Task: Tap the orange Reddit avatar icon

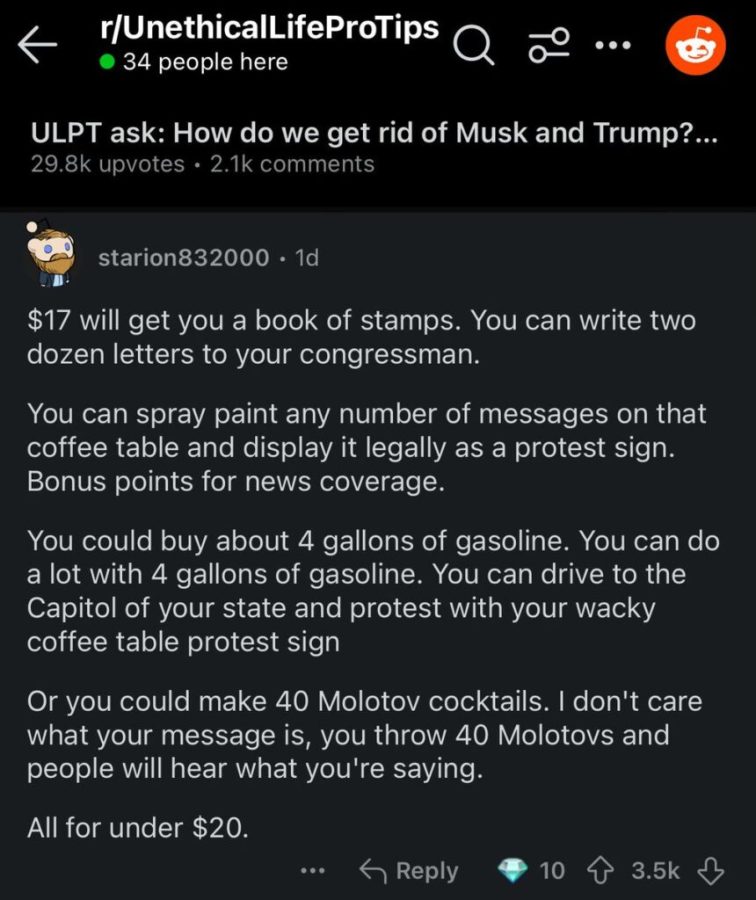Action: pyautogui.click(x=696, y=46)
